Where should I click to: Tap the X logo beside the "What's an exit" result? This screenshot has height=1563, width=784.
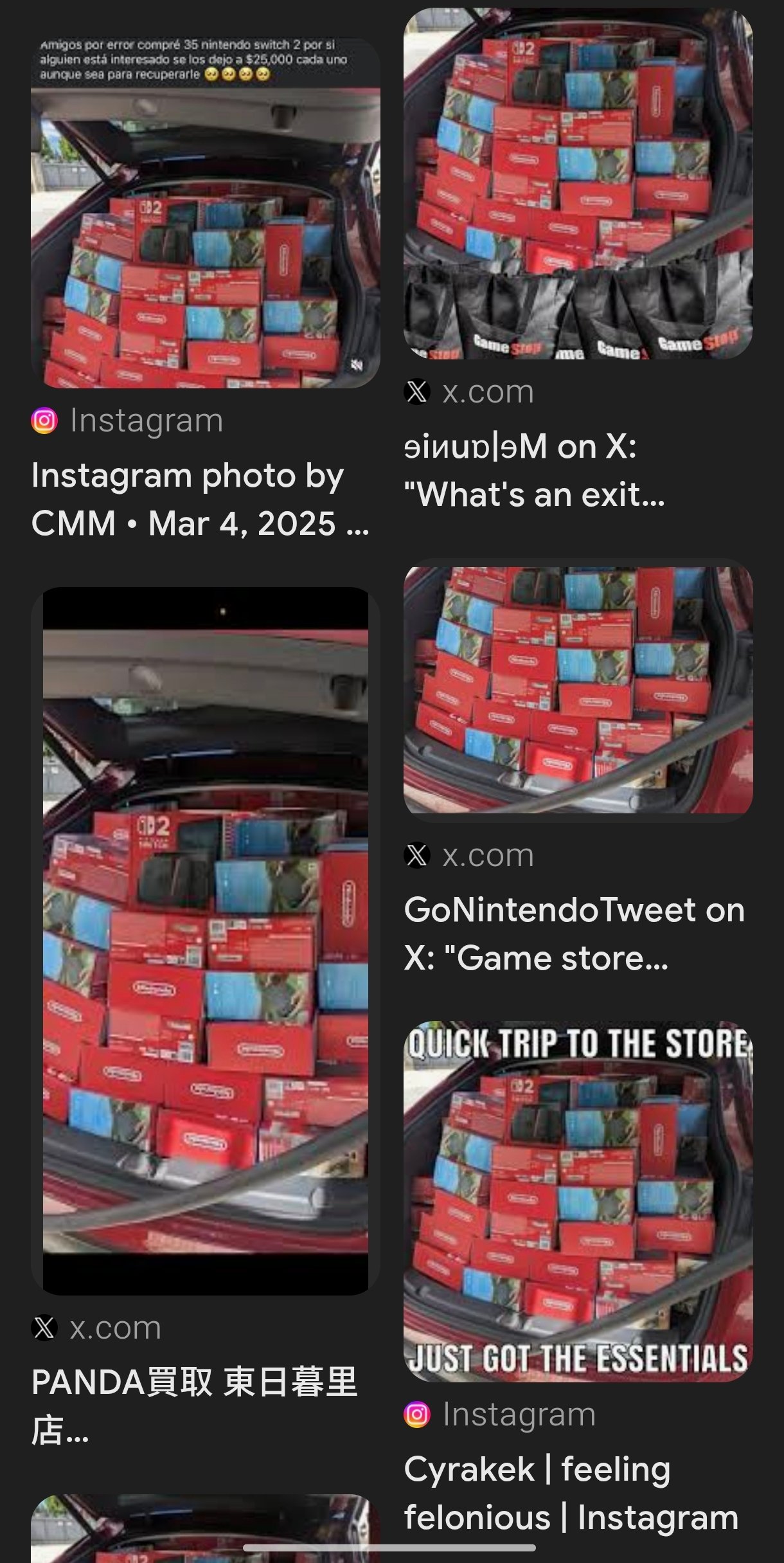click(x=417, y=392)
